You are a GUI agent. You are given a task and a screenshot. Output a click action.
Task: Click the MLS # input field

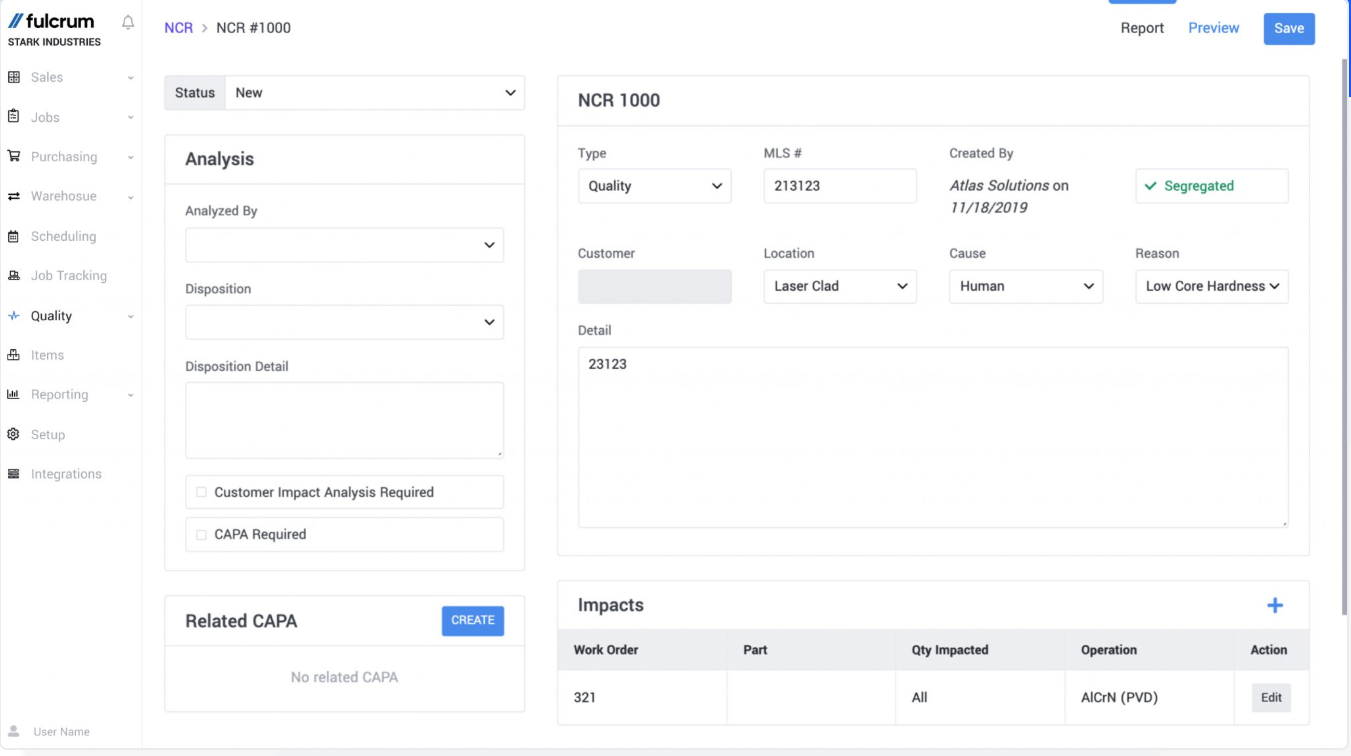[839, 186]
